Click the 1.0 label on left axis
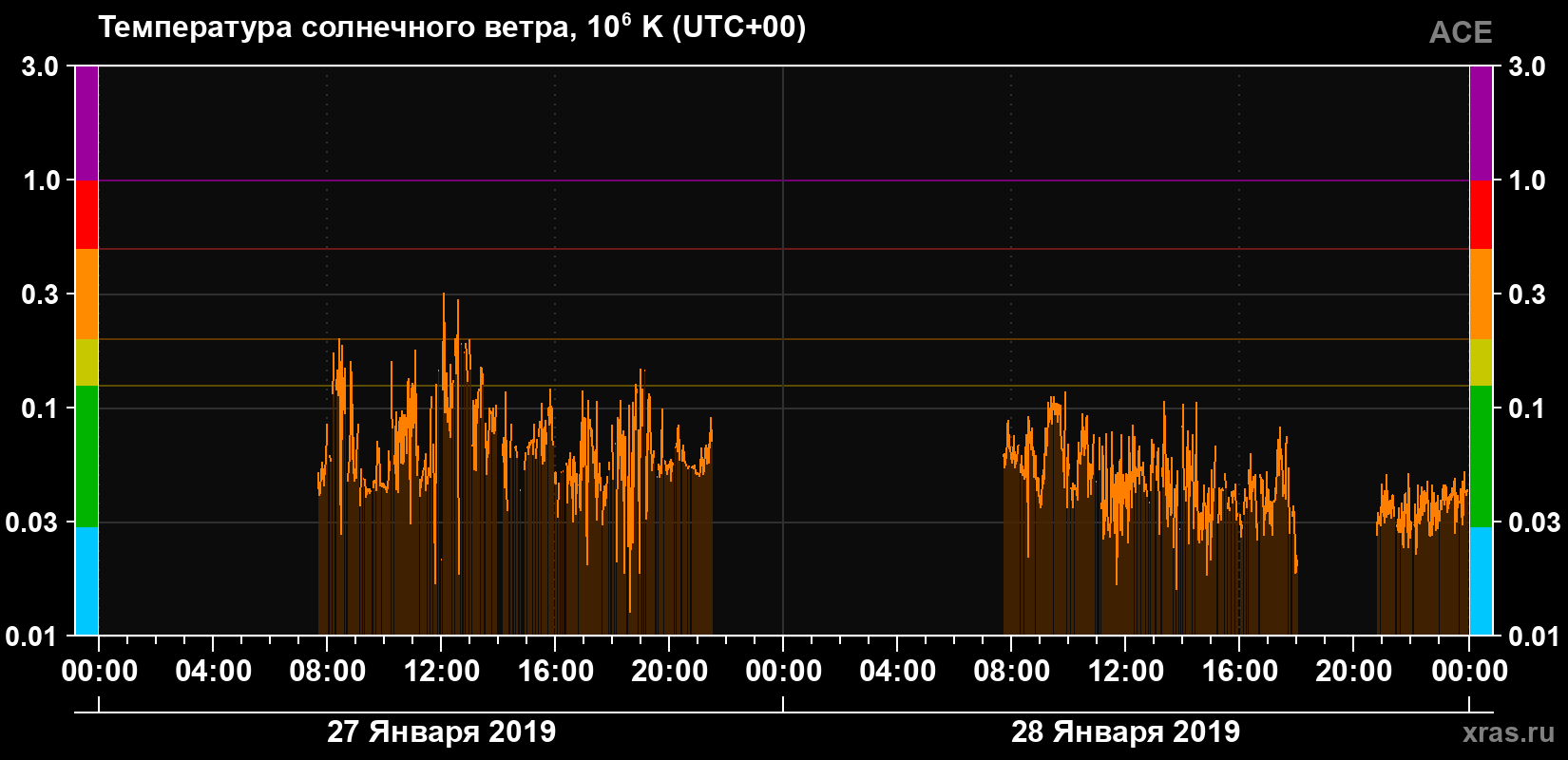The image size is (1568, 760). point(41,180)
